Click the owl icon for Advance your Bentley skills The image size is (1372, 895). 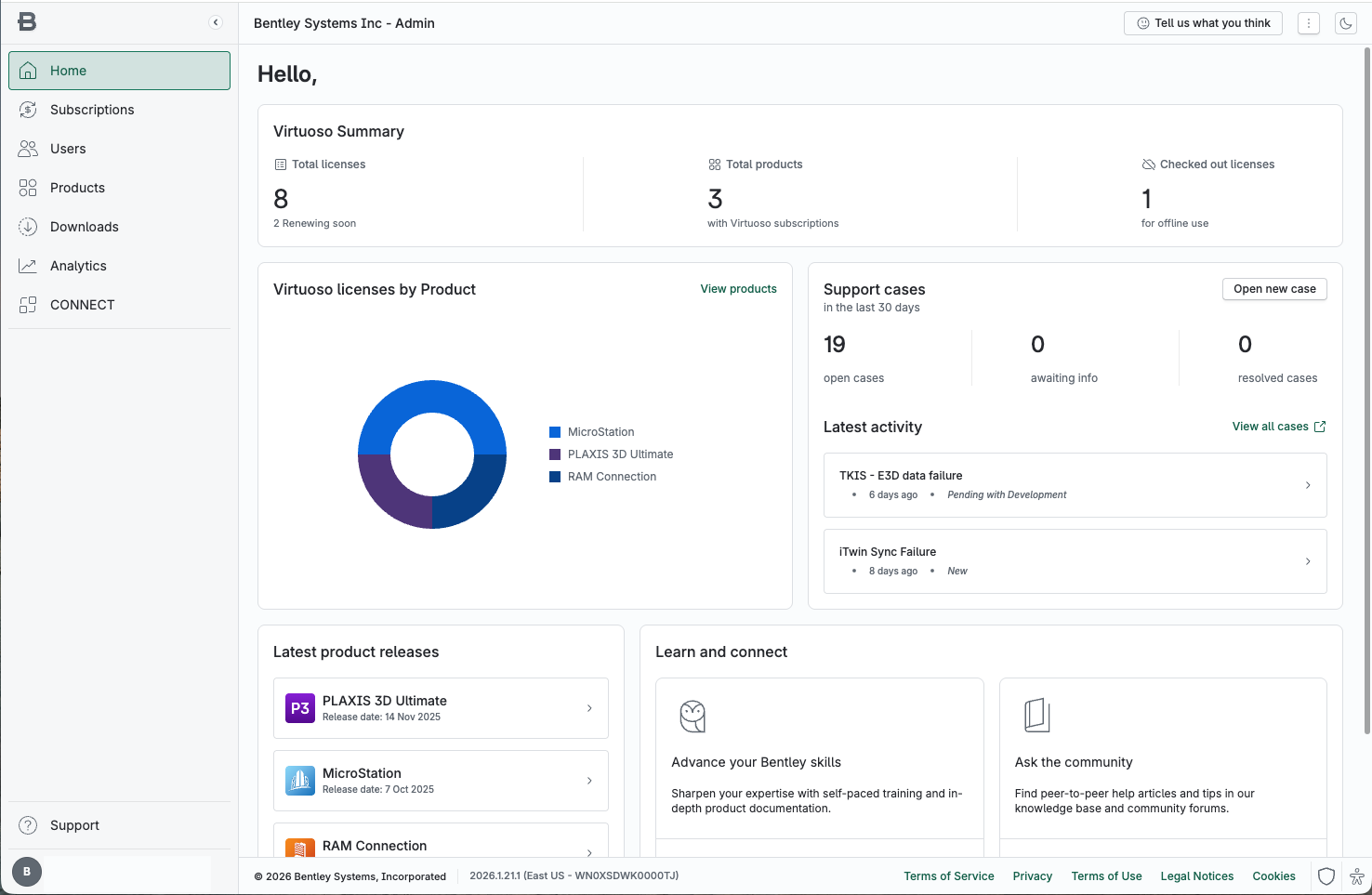[693, 716]
